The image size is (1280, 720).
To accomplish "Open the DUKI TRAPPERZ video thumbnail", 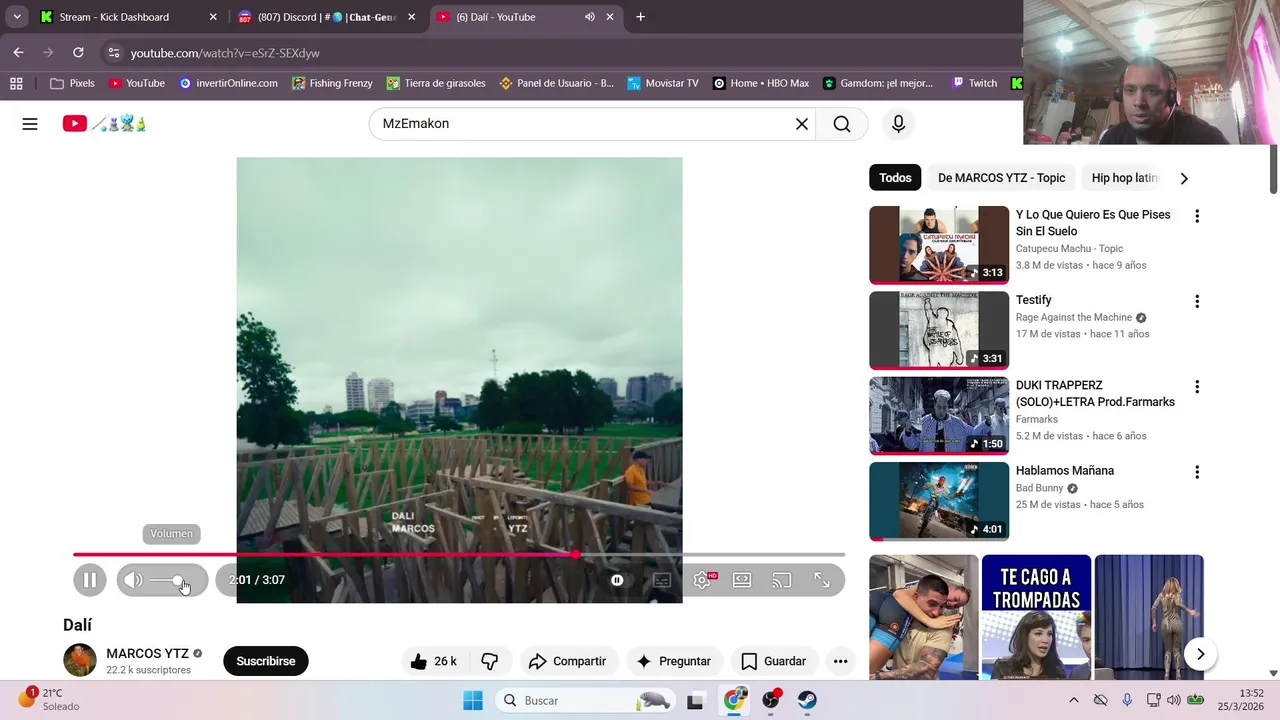I will (939, 415).
